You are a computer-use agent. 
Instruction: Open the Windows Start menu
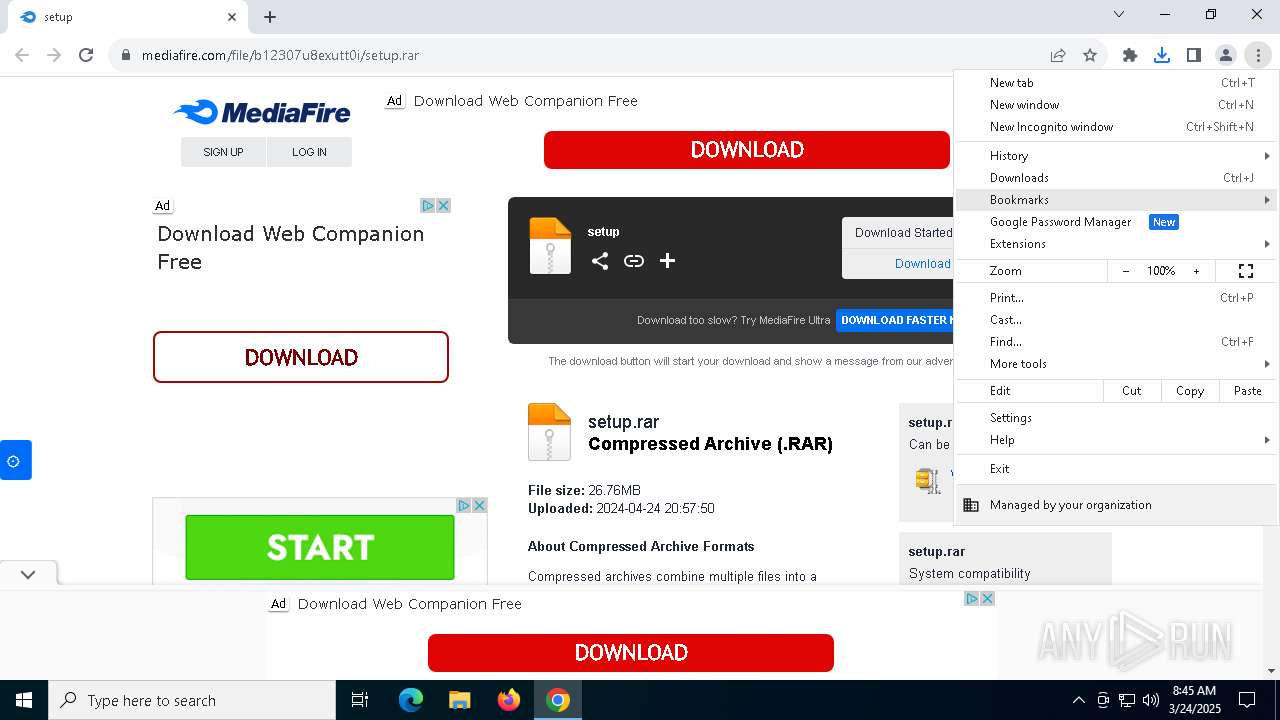pyautogui.click(x=24, y=700)
